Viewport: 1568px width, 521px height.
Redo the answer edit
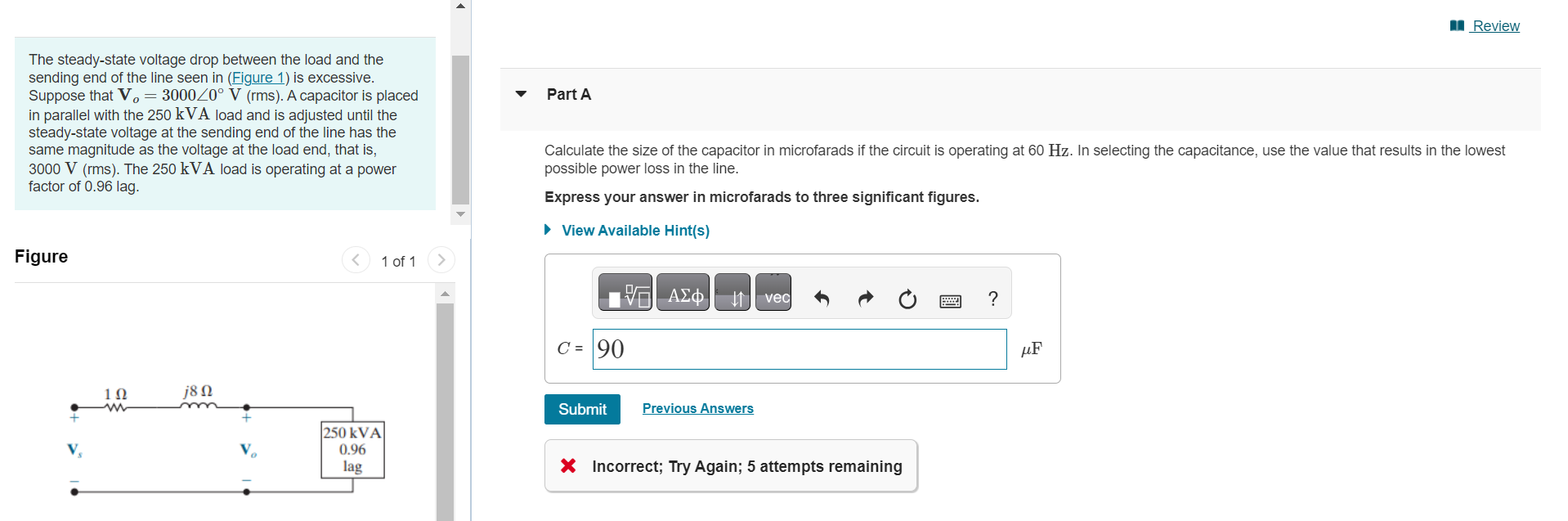865,299
